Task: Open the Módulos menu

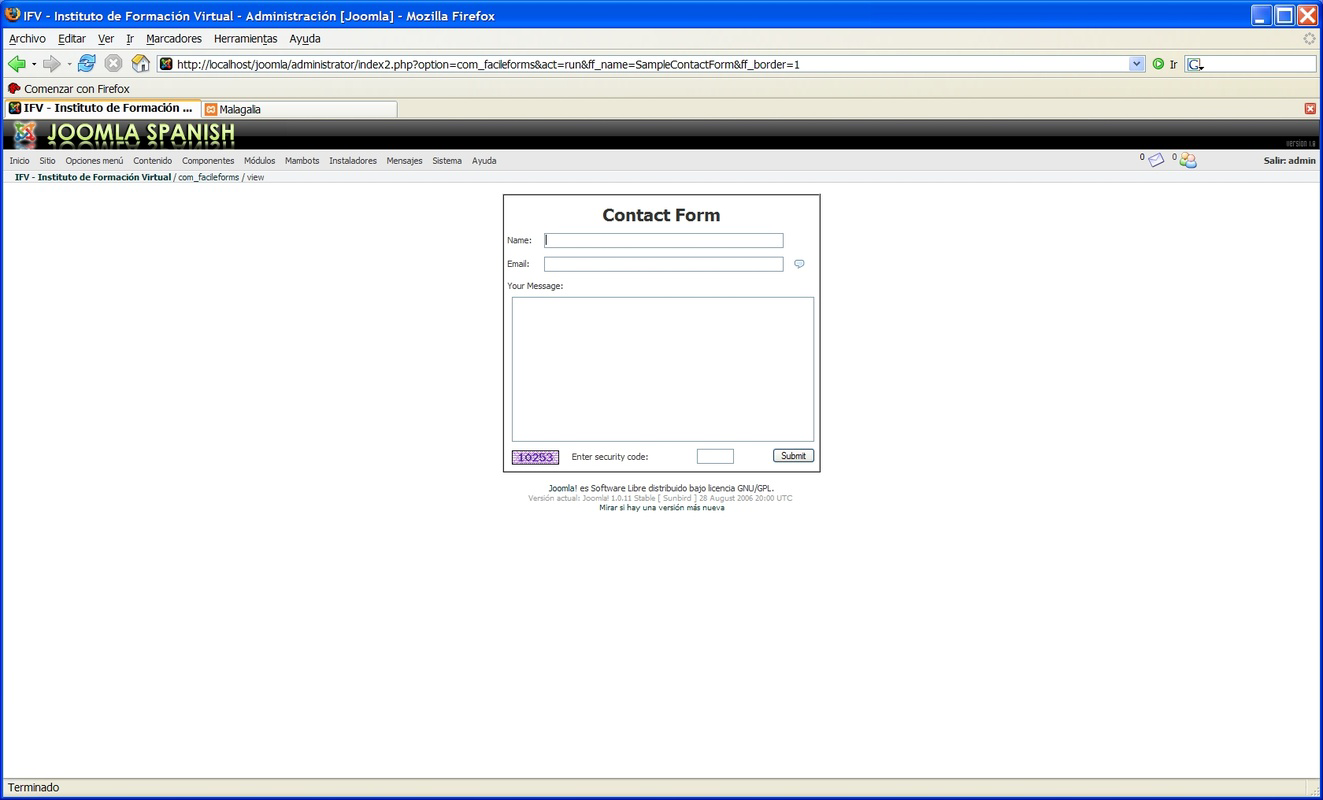Action: 260,161
